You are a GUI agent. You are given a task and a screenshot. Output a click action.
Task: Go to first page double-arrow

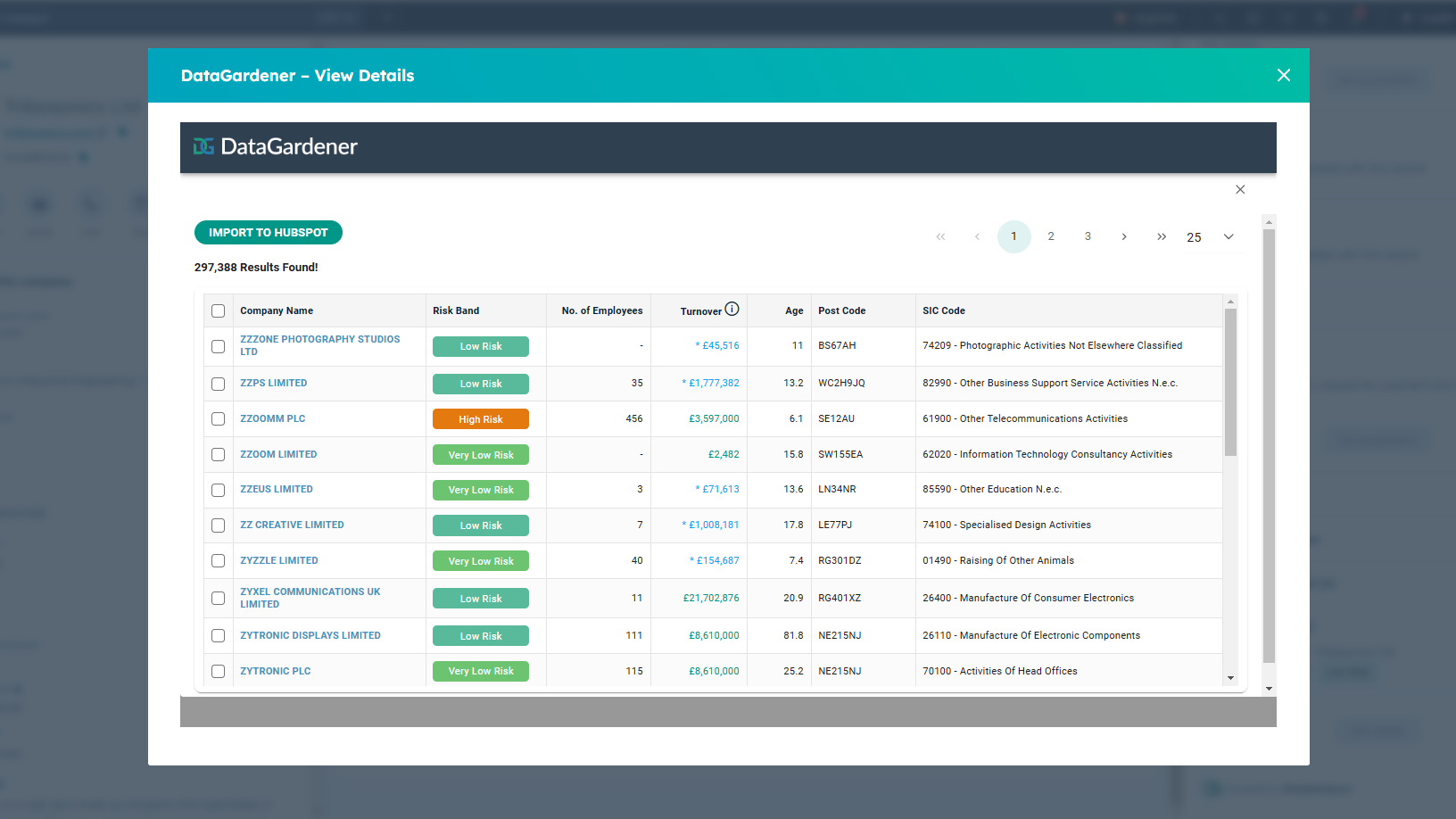pyautogui.click(x=940, y=236)
